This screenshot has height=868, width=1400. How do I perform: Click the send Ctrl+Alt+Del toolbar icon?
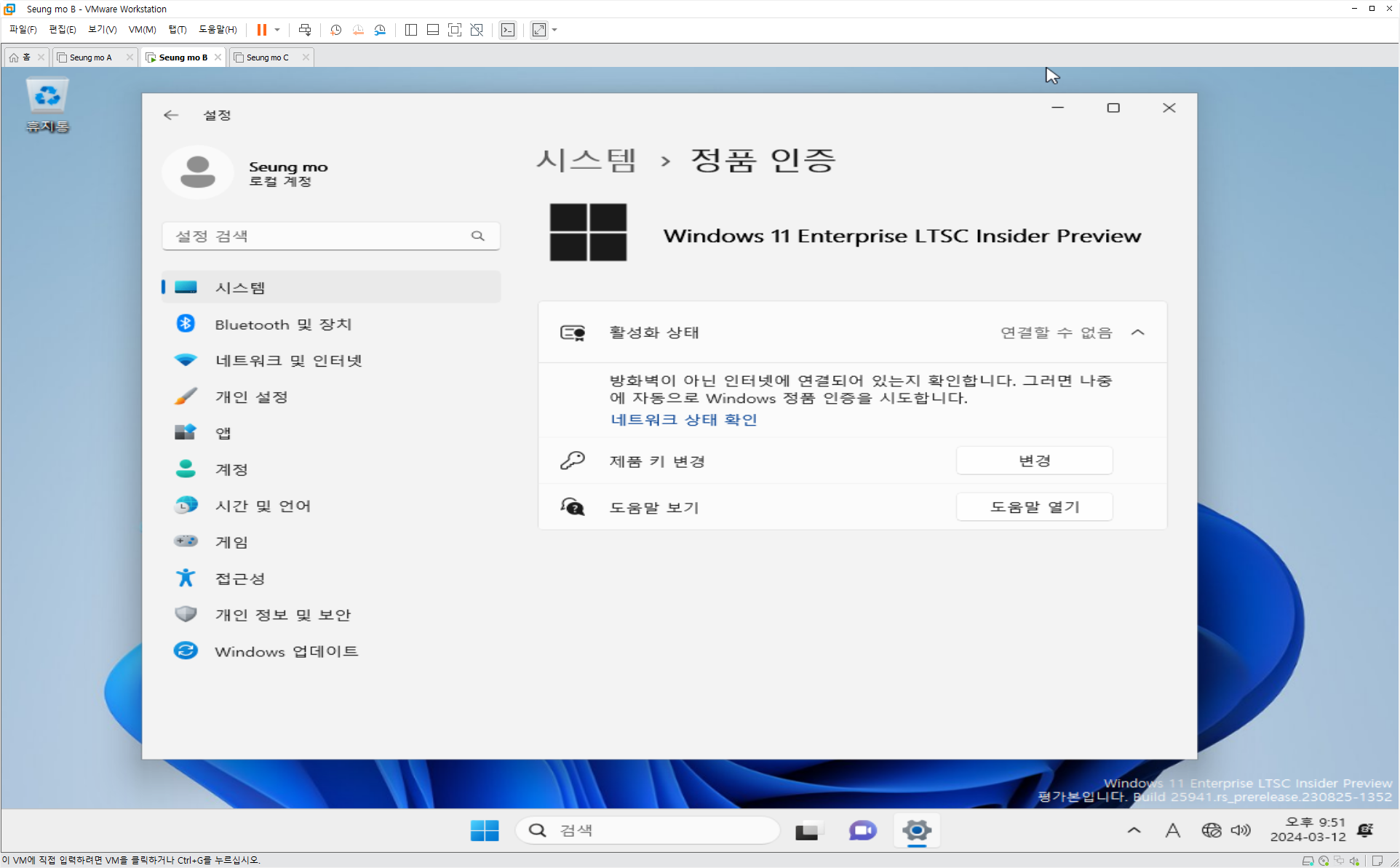tap(305, 30)
